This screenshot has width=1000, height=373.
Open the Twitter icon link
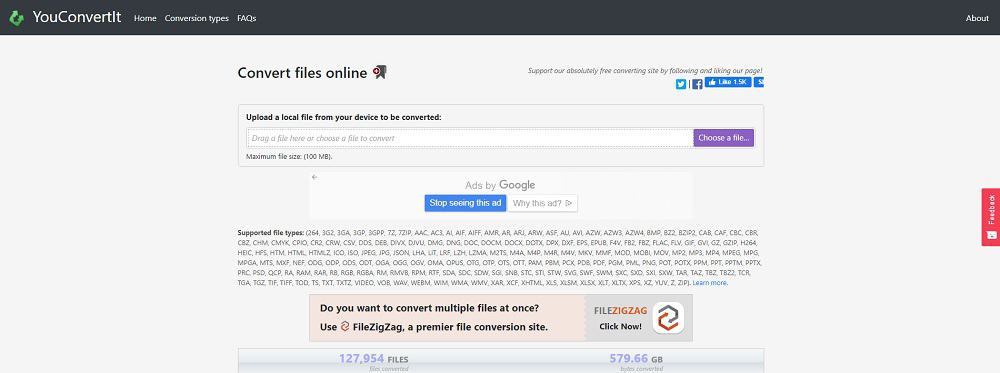click(681, 84)
